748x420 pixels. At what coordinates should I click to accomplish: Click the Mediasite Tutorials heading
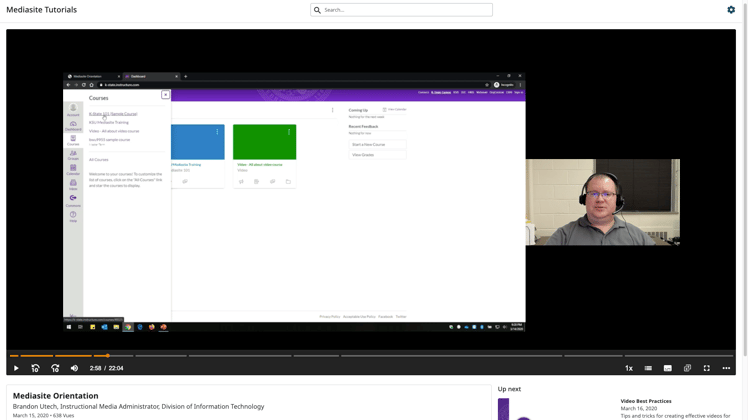(42, 10)
